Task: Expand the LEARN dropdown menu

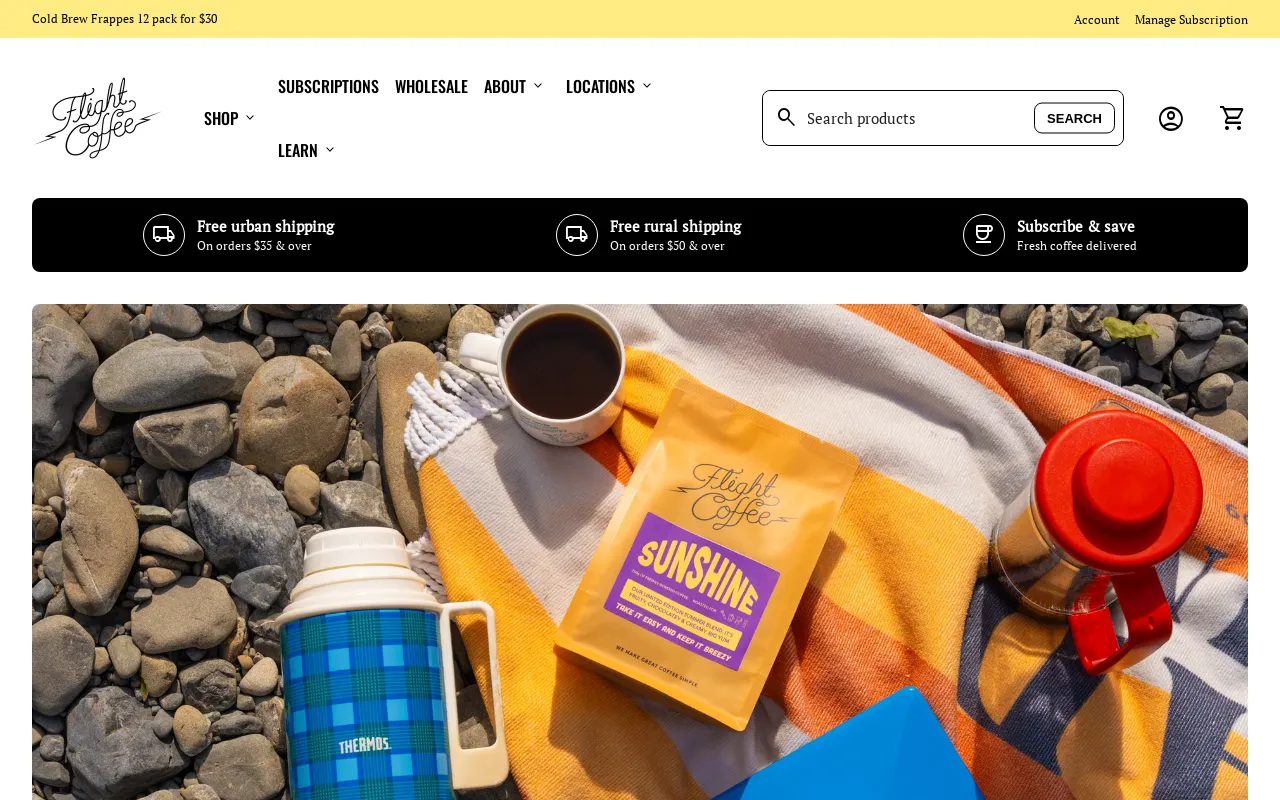Action: click(x=306, y=150)
